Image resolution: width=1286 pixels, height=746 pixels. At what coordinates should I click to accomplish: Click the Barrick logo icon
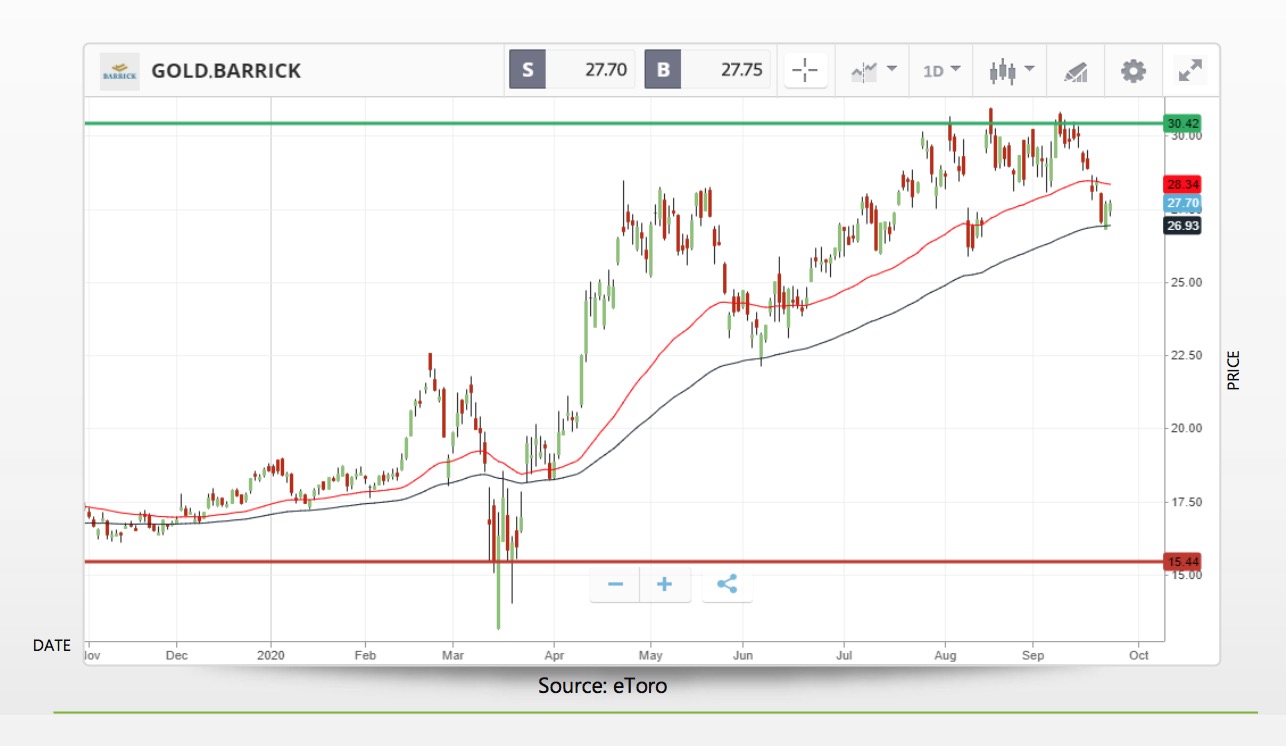[119, 70]
